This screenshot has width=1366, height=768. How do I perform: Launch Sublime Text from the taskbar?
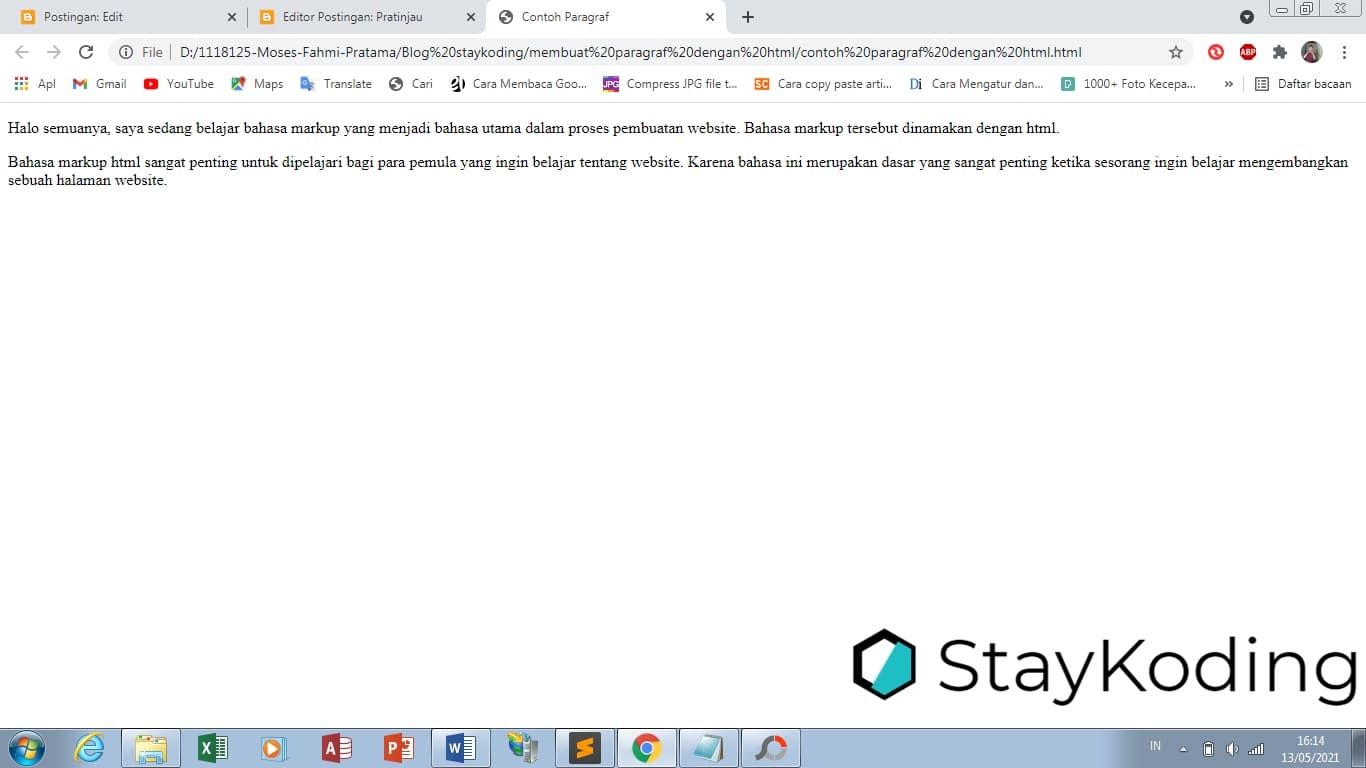[584, 747]
